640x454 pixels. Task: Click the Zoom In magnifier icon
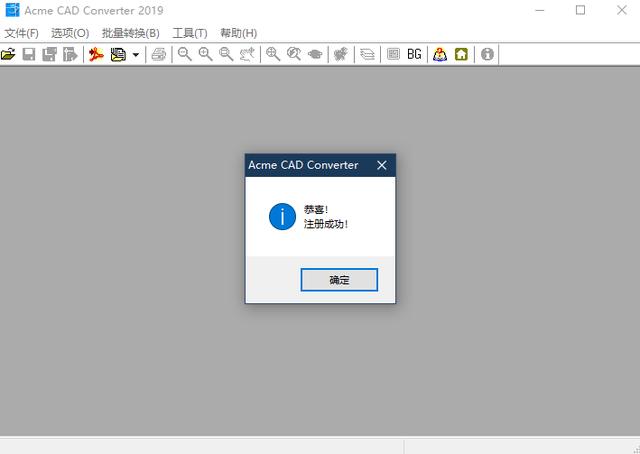205,54
